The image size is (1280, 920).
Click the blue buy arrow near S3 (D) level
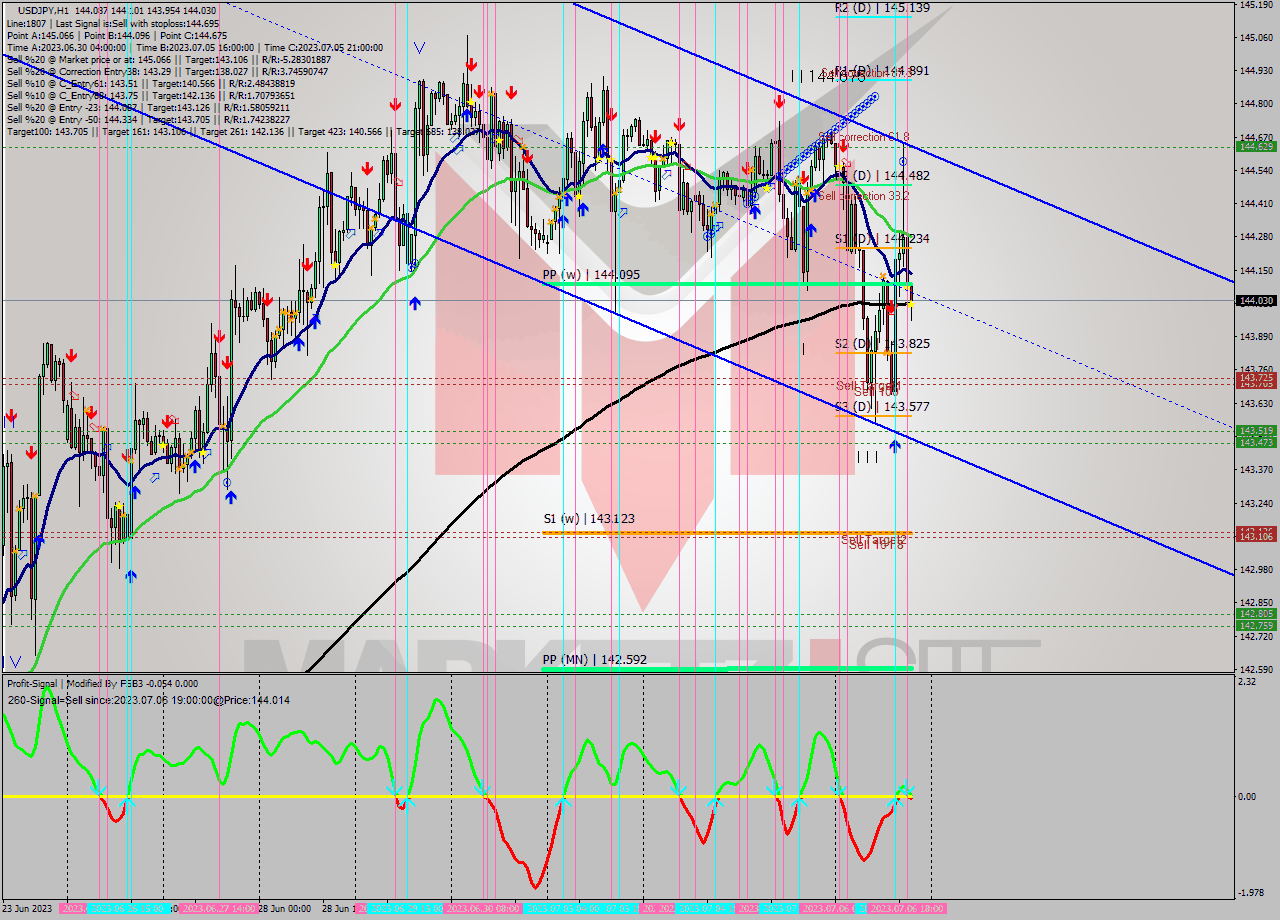[x=896, y=443]
